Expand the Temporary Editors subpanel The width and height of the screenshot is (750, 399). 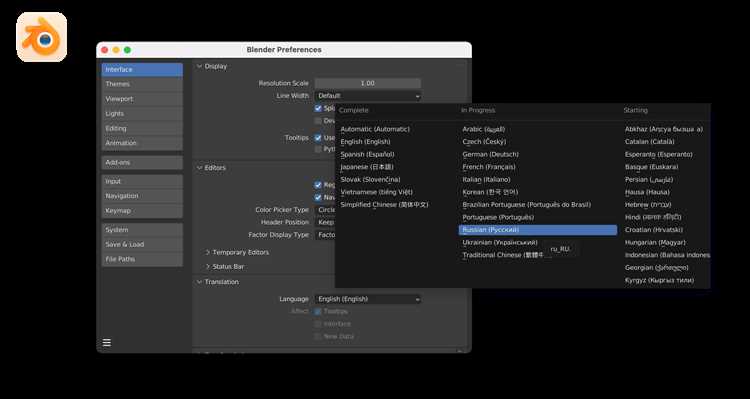point(208,253)
